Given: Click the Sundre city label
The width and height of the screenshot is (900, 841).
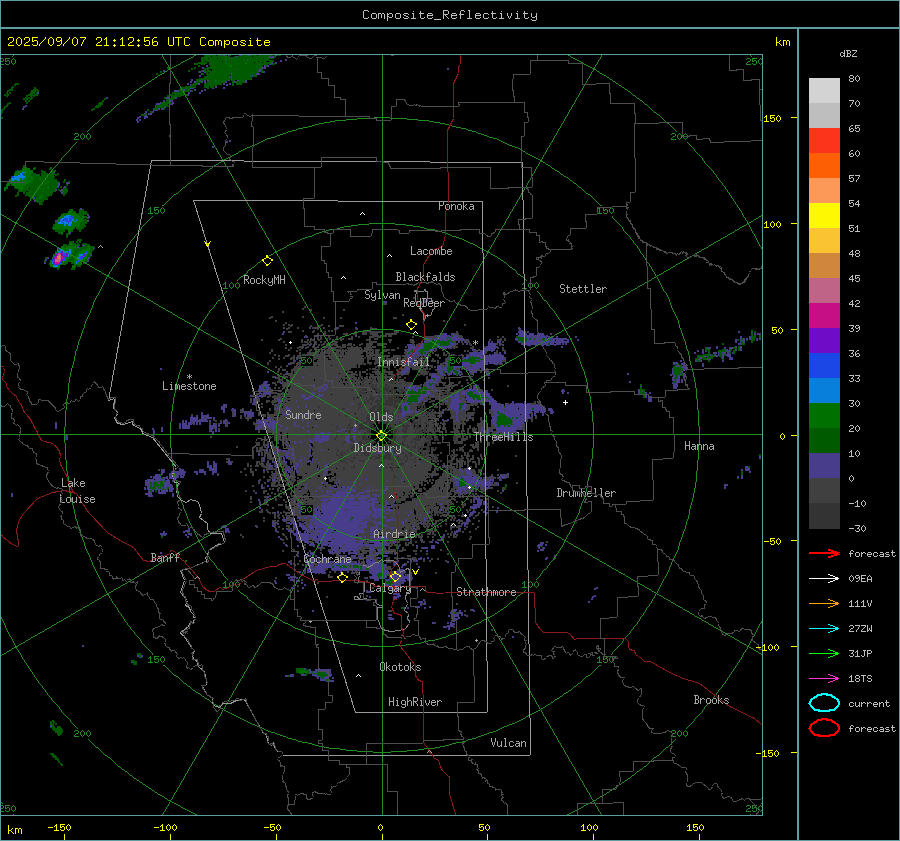Looking at the screenshot, I should tap(303, 414).
